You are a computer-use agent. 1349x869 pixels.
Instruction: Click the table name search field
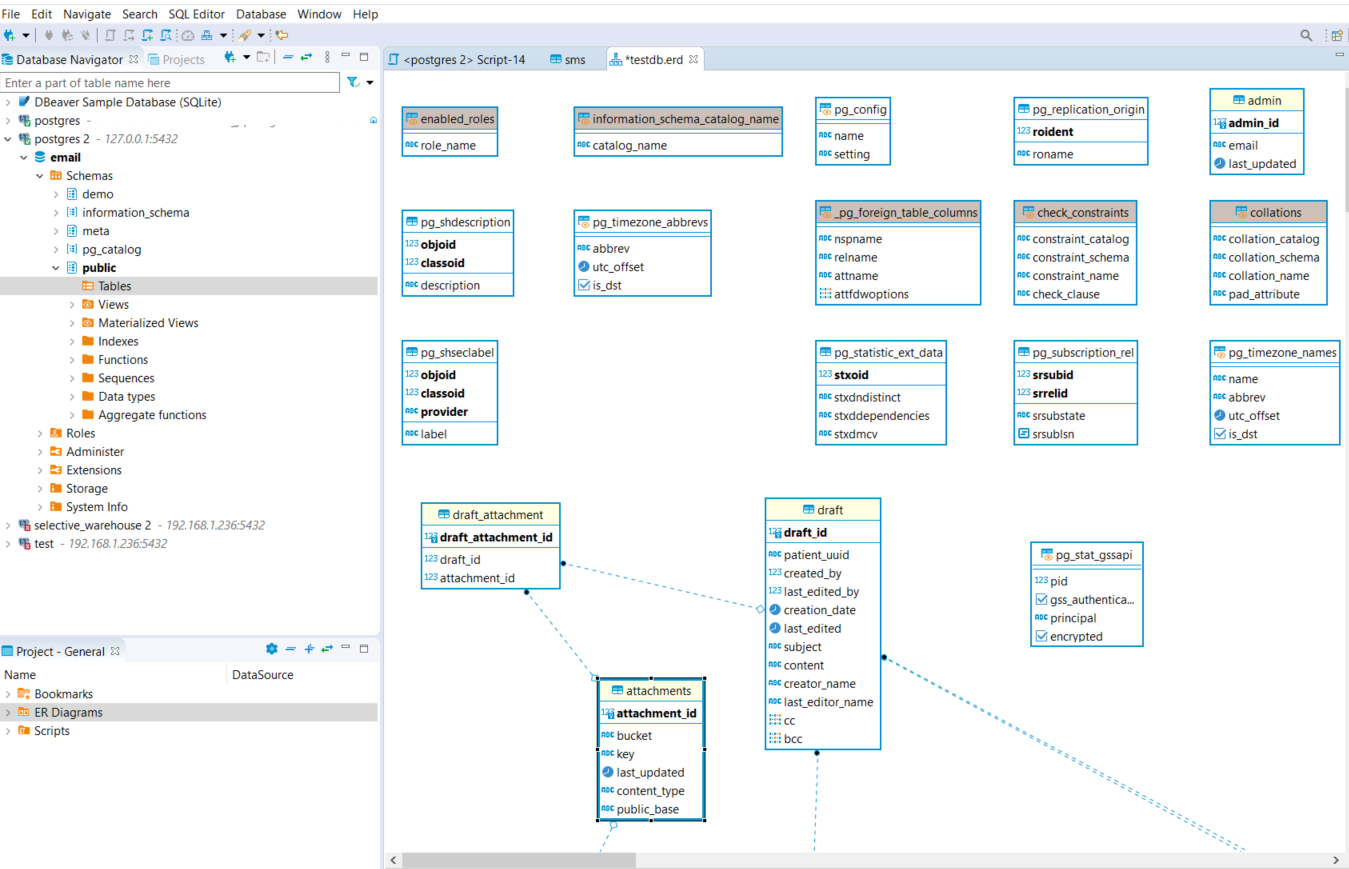point(170,83)
